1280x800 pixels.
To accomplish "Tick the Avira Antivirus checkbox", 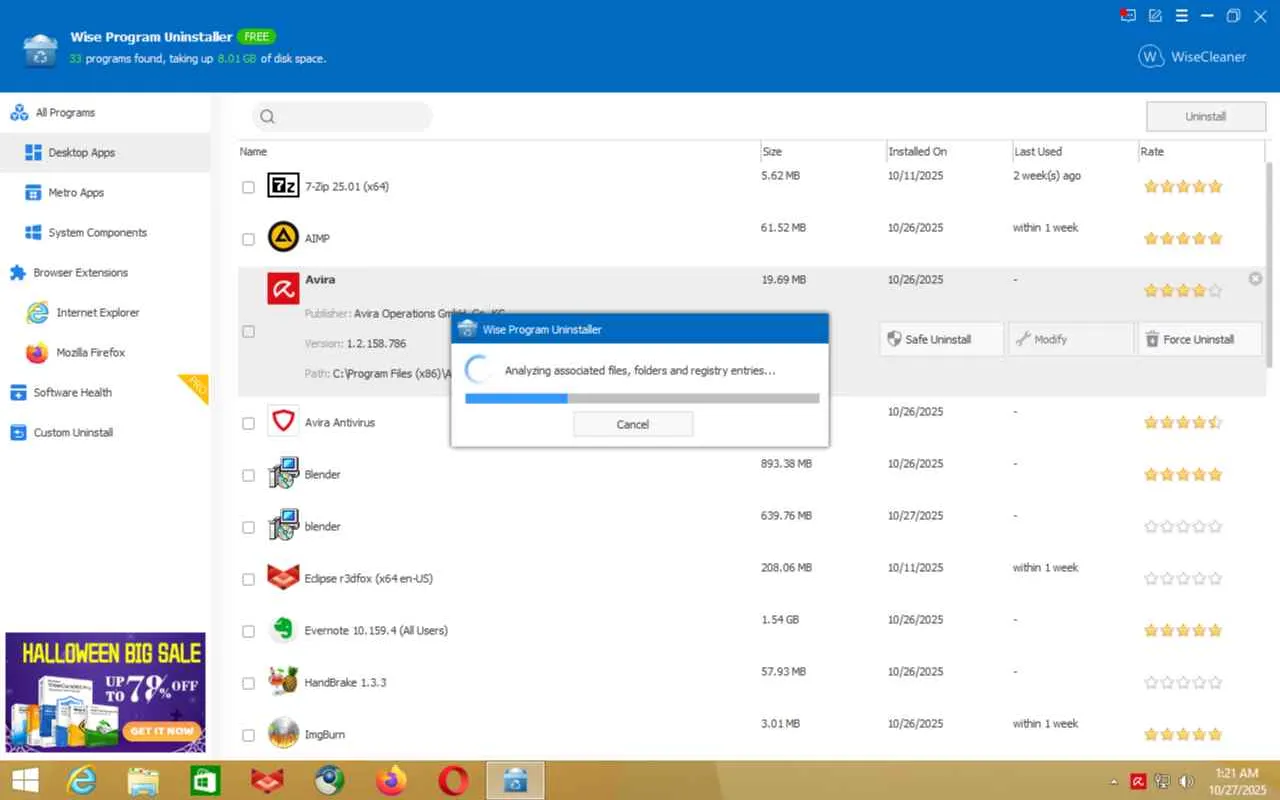I will 248,423.
